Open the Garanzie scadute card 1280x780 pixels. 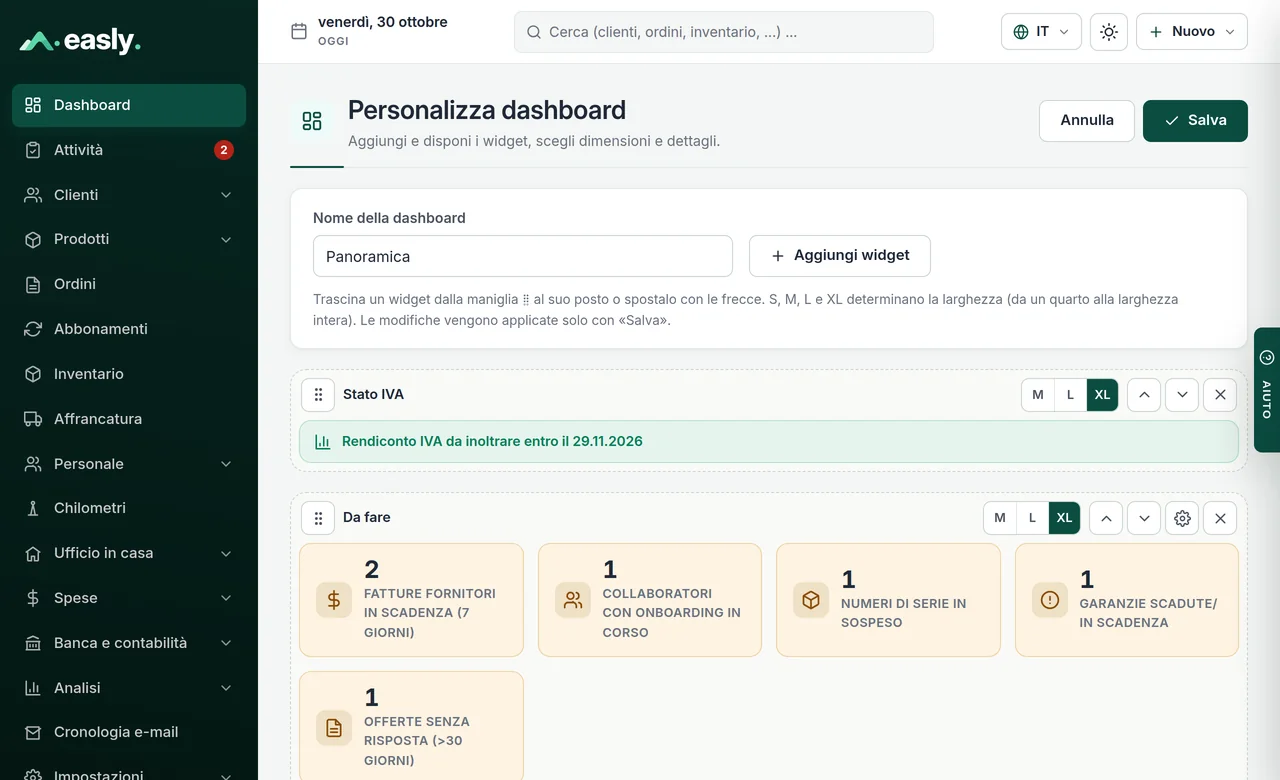(1127, 600)
